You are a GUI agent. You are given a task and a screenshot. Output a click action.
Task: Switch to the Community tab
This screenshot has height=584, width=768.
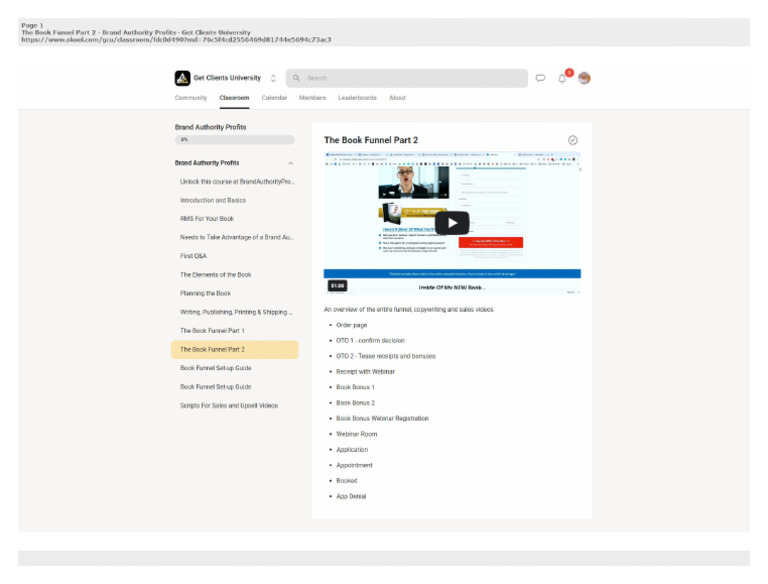coord(191,98)
